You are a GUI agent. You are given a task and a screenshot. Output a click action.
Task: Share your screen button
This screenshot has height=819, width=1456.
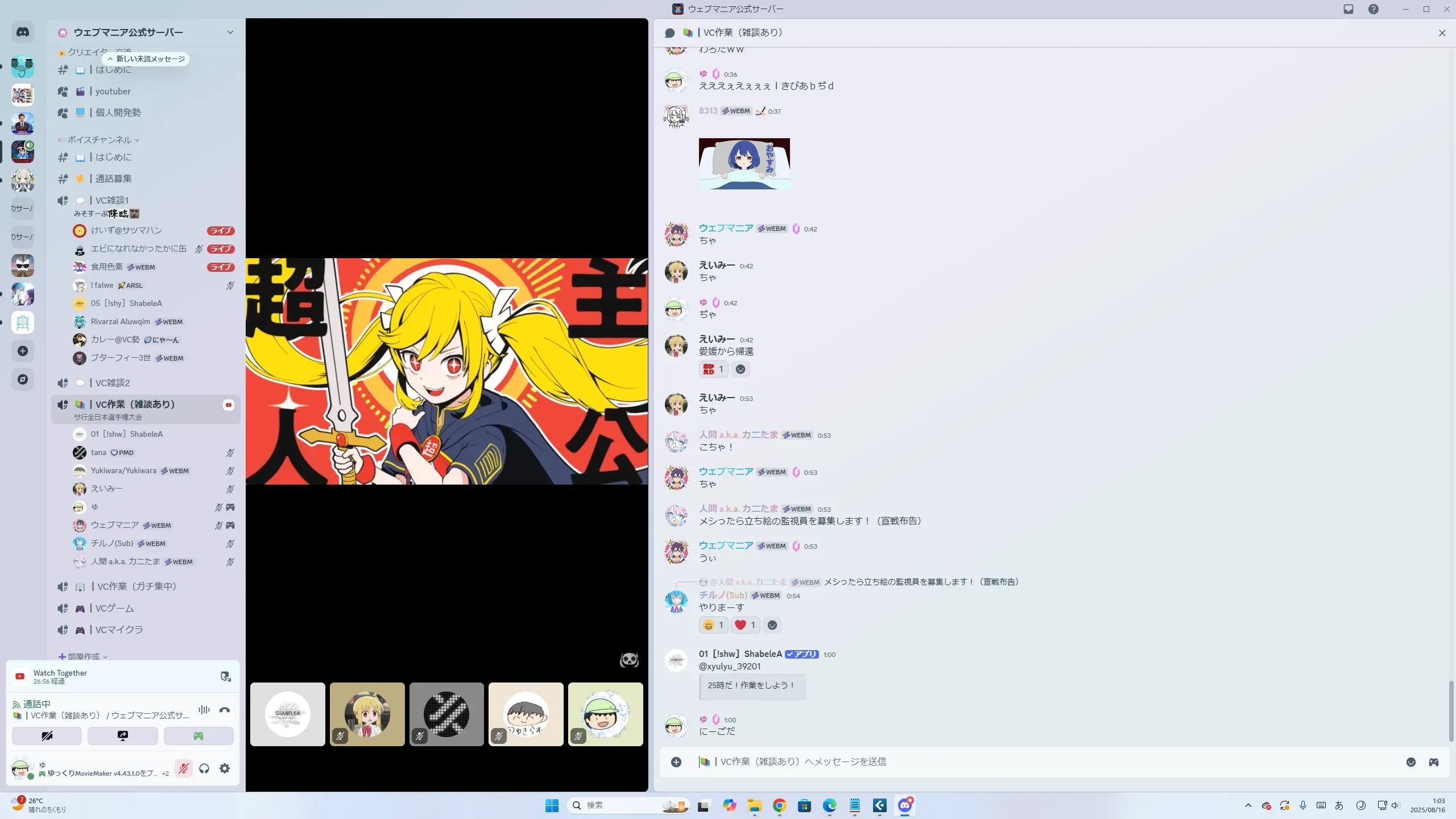pyautogui.click(x=122, y=735)
